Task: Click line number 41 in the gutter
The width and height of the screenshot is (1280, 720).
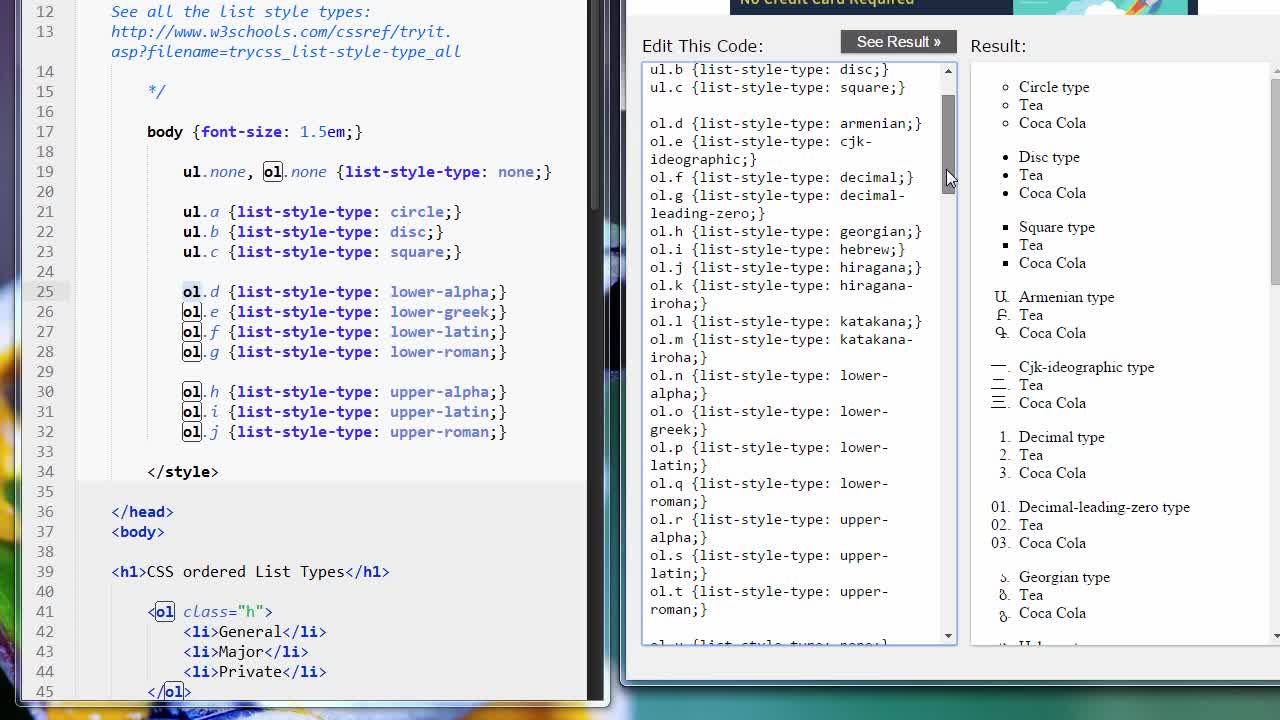Action: point(44,612)
